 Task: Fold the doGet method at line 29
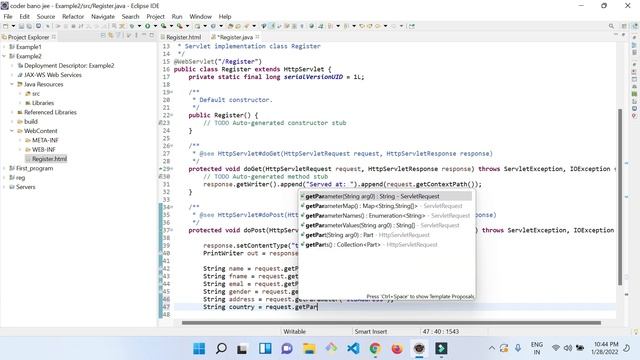click(x=171, y=169)
